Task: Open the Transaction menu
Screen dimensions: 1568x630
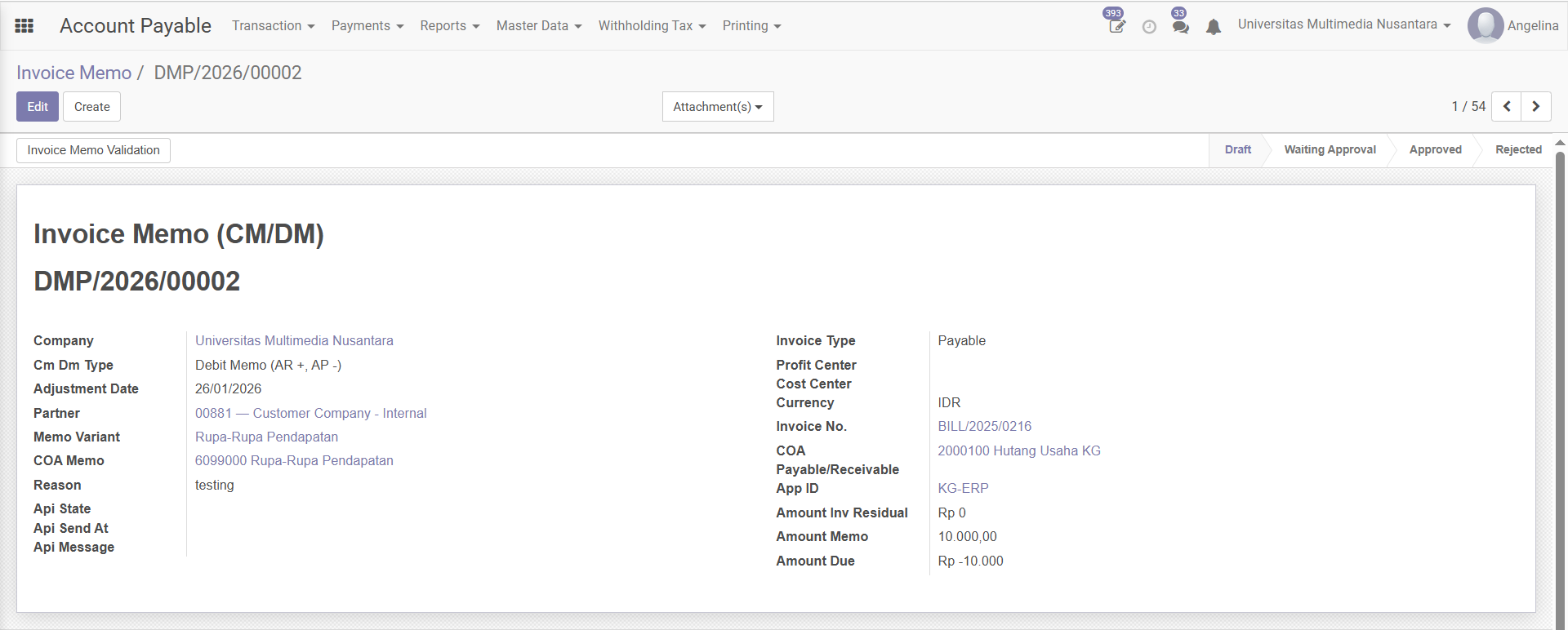Action: point(273,26)
